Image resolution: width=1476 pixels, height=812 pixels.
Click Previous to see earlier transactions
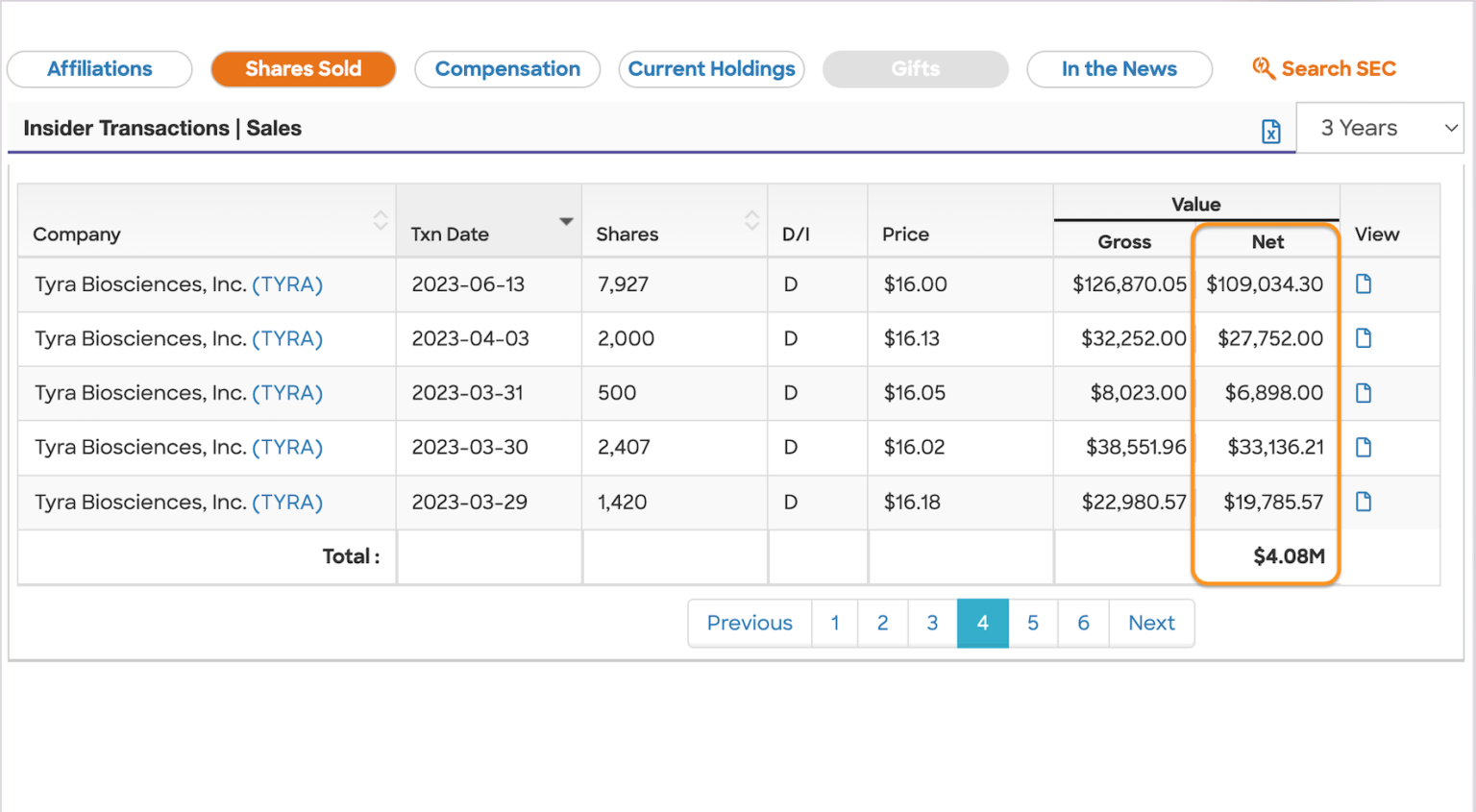click(749, 623)
